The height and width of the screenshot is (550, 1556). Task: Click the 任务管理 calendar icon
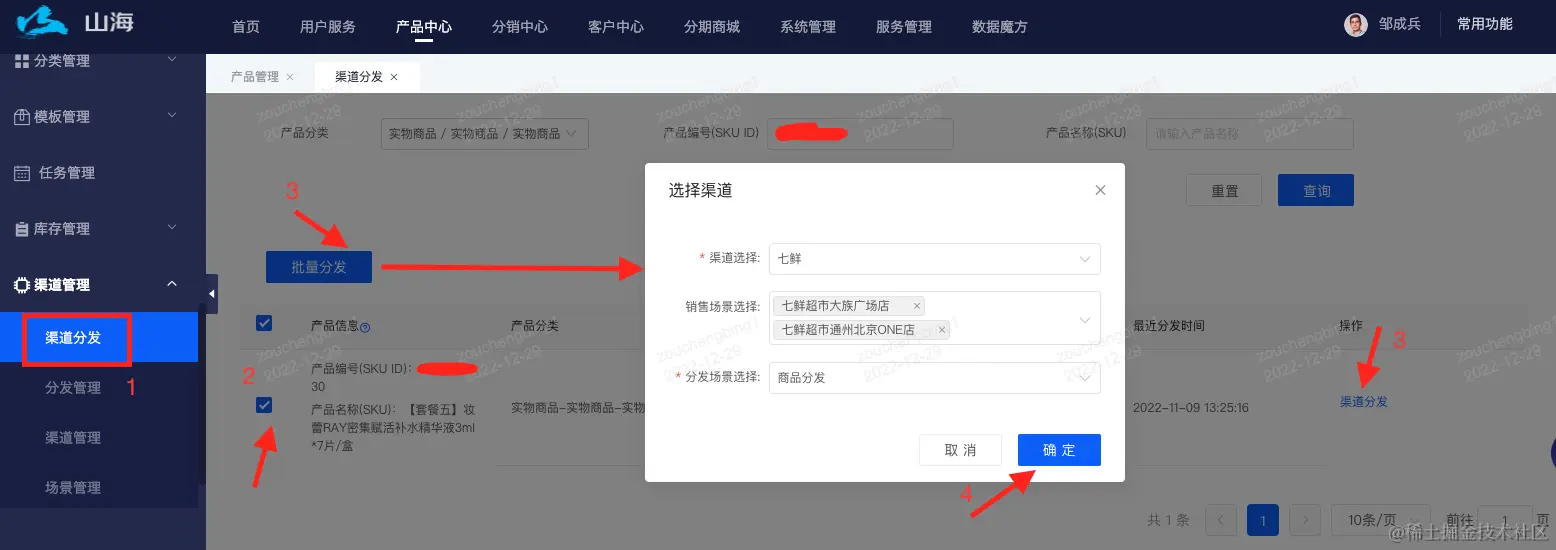tap(22, 173)
